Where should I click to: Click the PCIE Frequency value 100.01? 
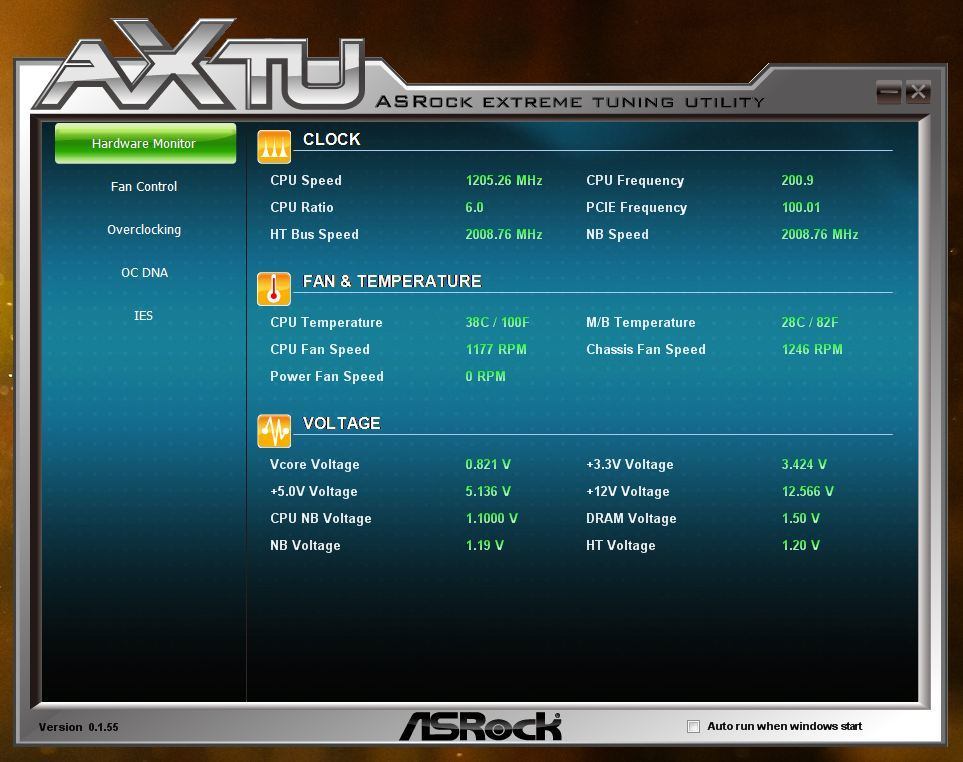point(801,208)
